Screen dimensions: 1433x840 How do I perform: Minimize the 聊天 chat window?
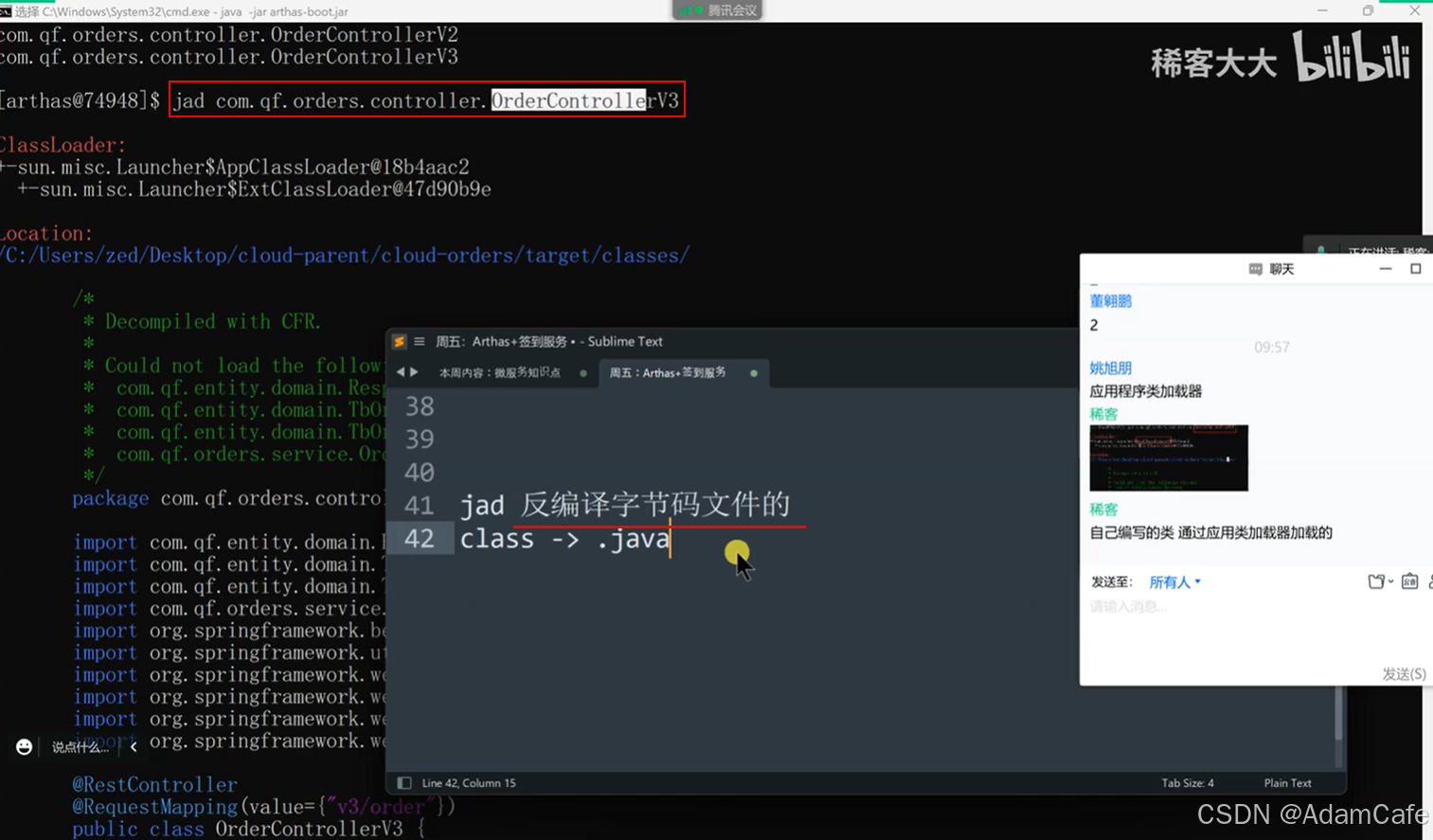[x=1386, y=269]
